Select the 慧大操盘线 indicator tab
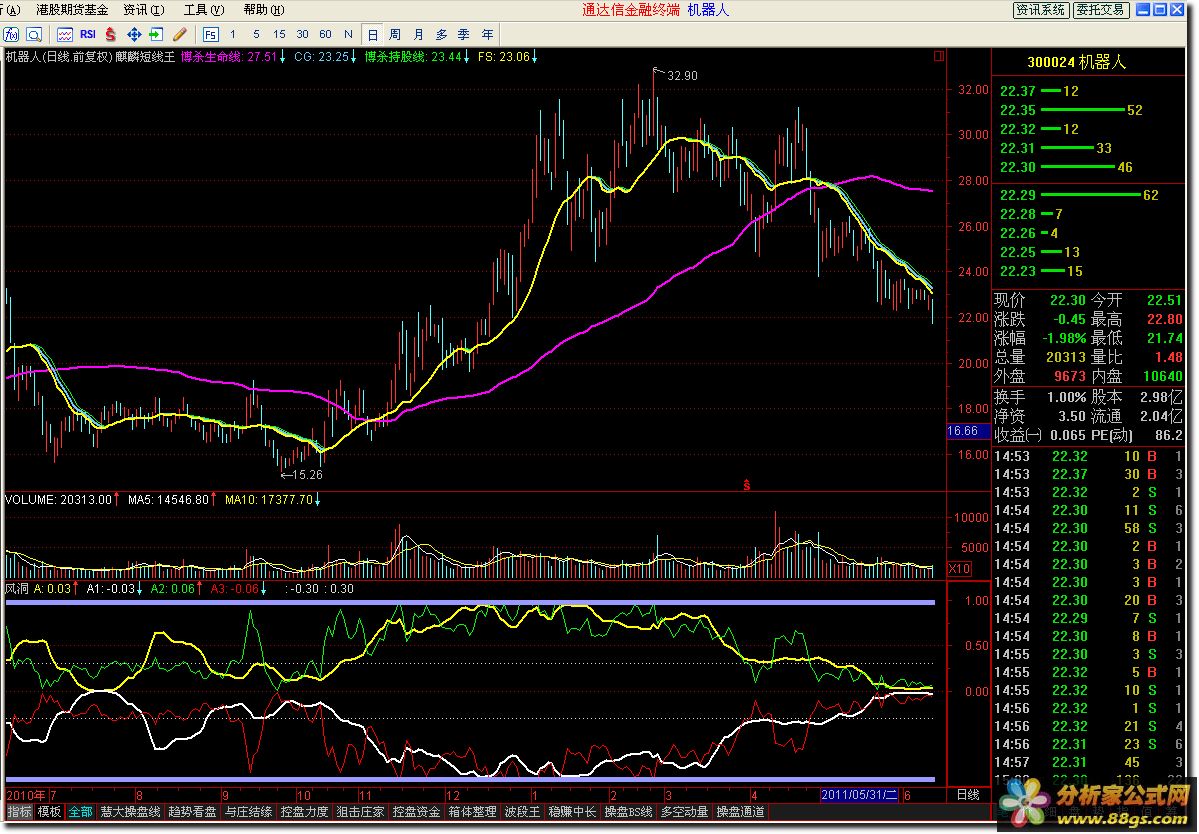The image size is (1199, 834). click(x=130, y=812)
